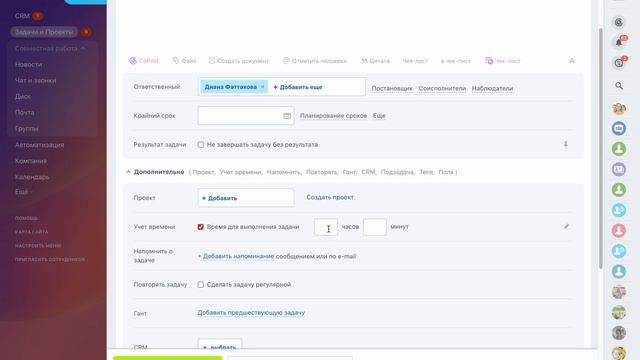Open Компания in the sidebar
The height and width of the screenshot is (360, 640).
tap(31, 161)
